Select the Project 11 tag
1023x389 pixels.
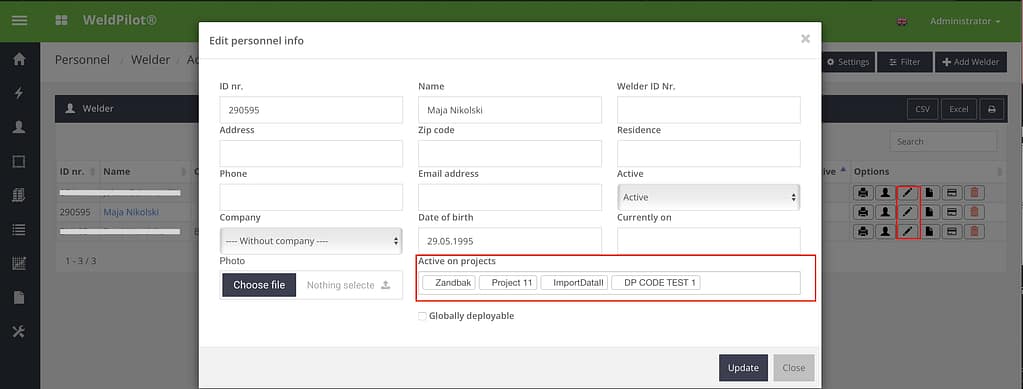click(x=508, y=283)
